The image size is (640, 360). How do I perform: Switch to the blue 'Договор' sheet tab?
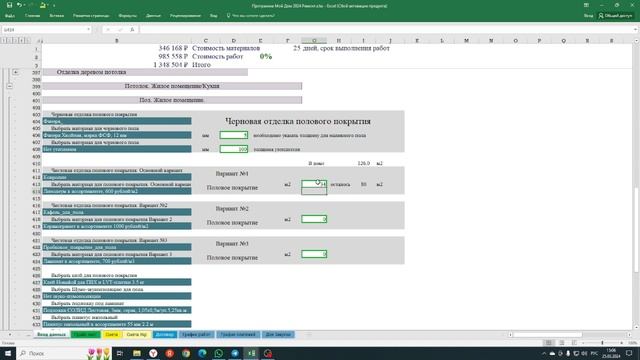165,334
